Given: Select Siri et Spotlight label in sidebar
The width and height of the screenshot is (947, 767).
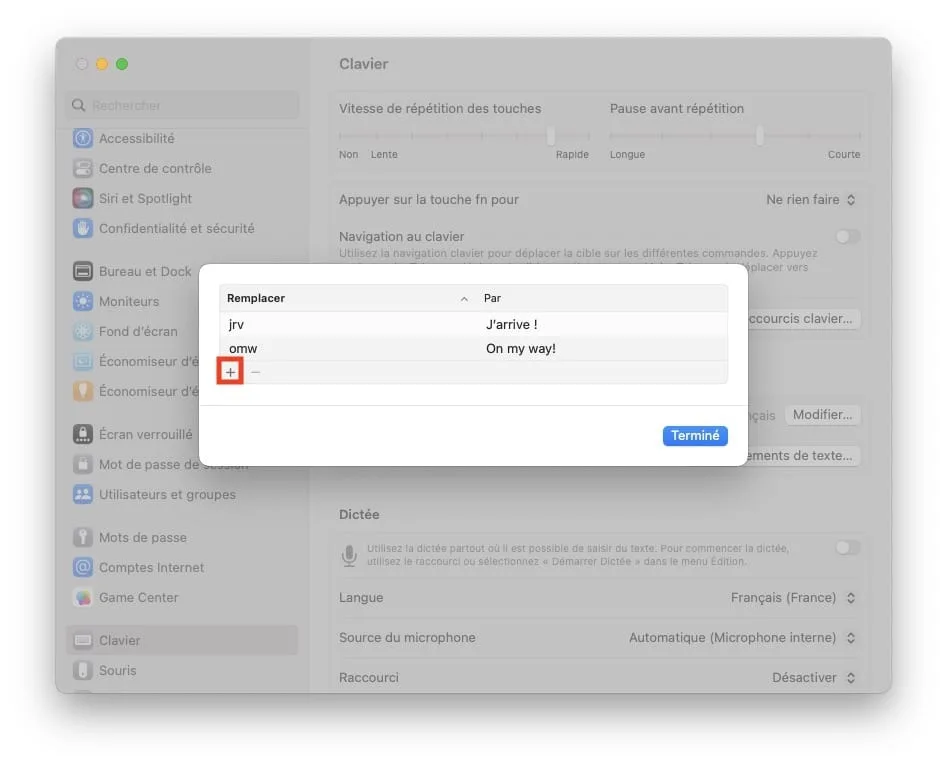Looking at the screenshot, I should click(145, 199).
